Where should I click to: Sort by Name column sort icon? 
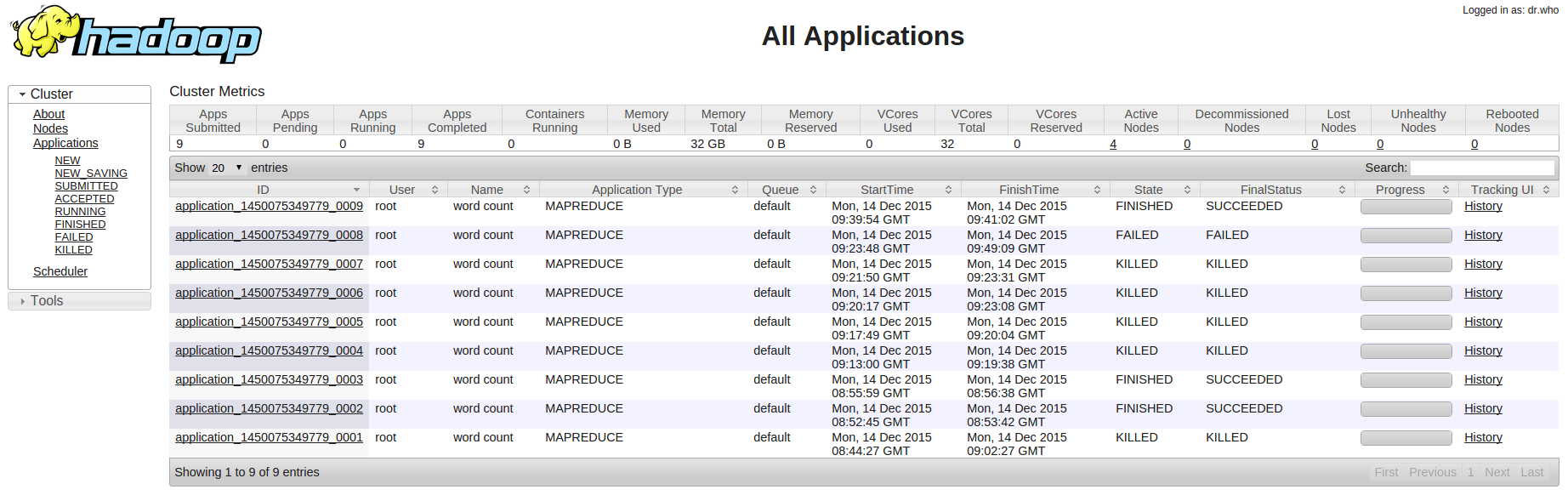click(526, 190)
